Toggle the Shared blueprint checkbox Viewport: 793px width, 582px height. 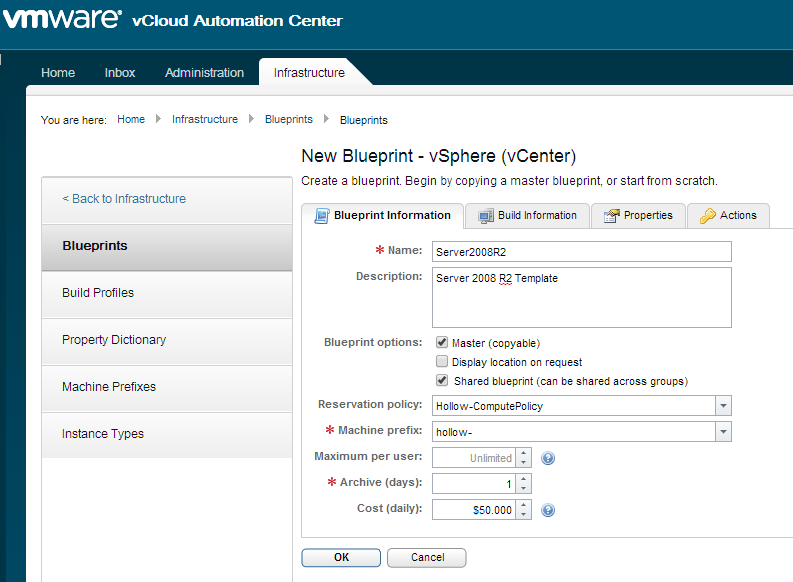point(442,381)
